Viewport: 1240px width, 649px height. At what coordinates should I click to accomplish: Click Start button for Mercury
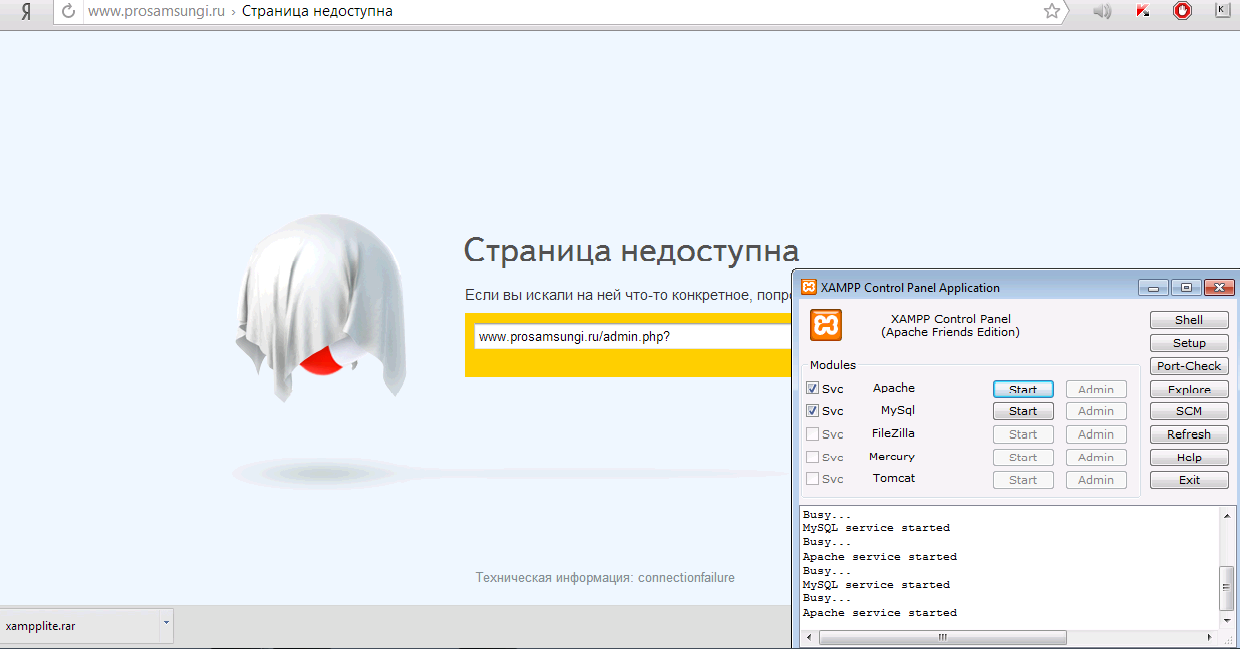[1023, 457]
